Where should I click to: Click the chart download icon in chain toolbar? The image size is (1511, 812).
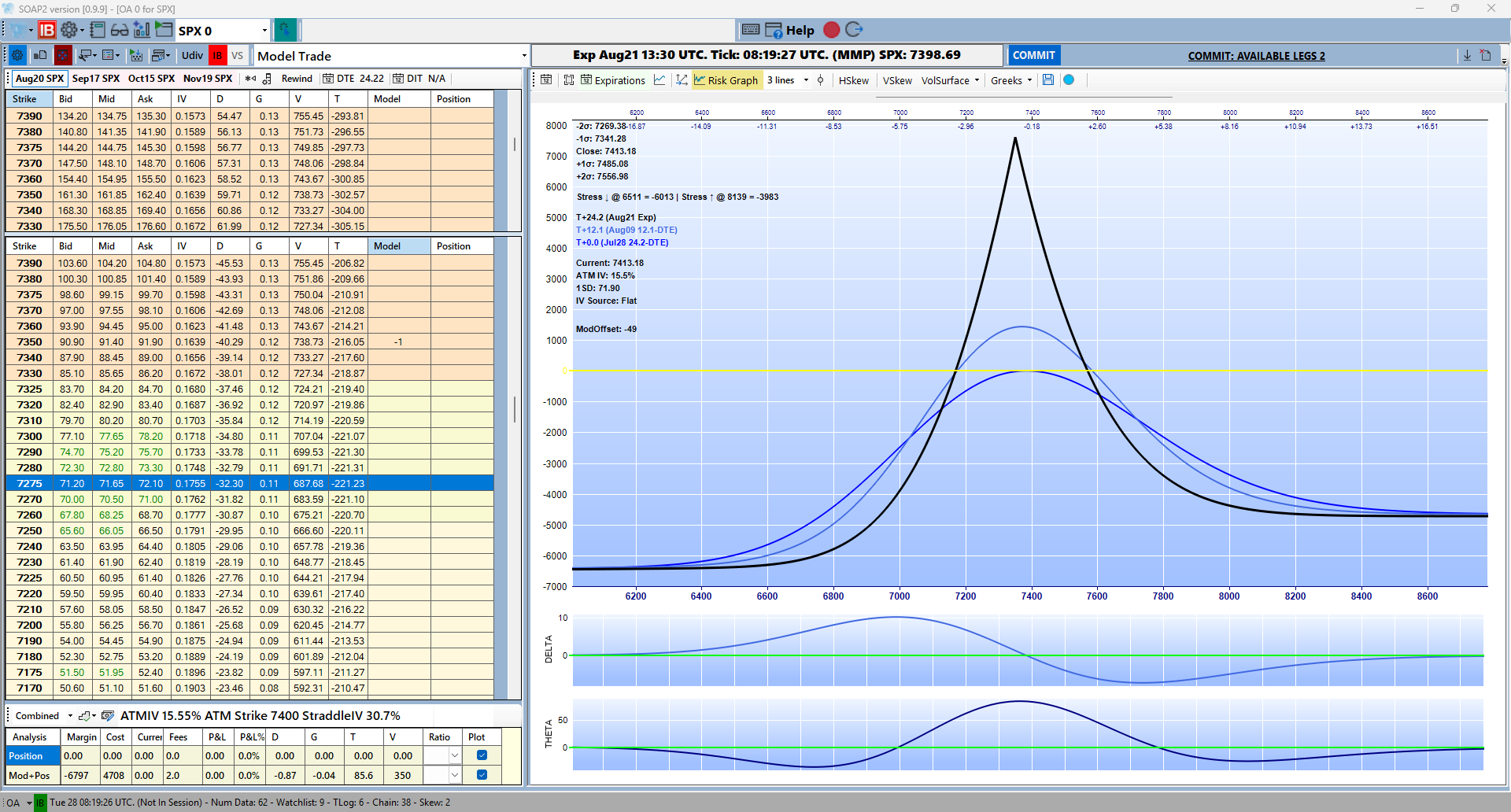[x=136, y=55]
